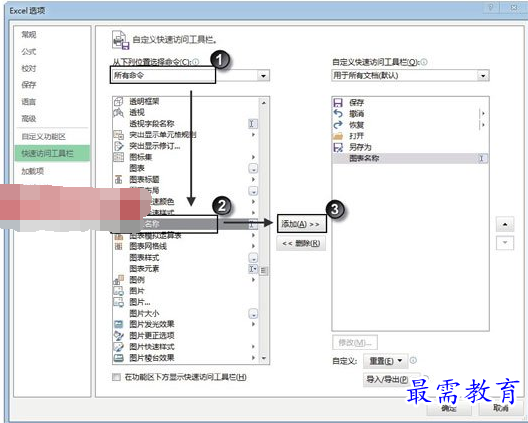This screenshot has height=423, width=528.
Task: Click info icon beside 从下列位置选择命令
Action: [x=196, y=62]
